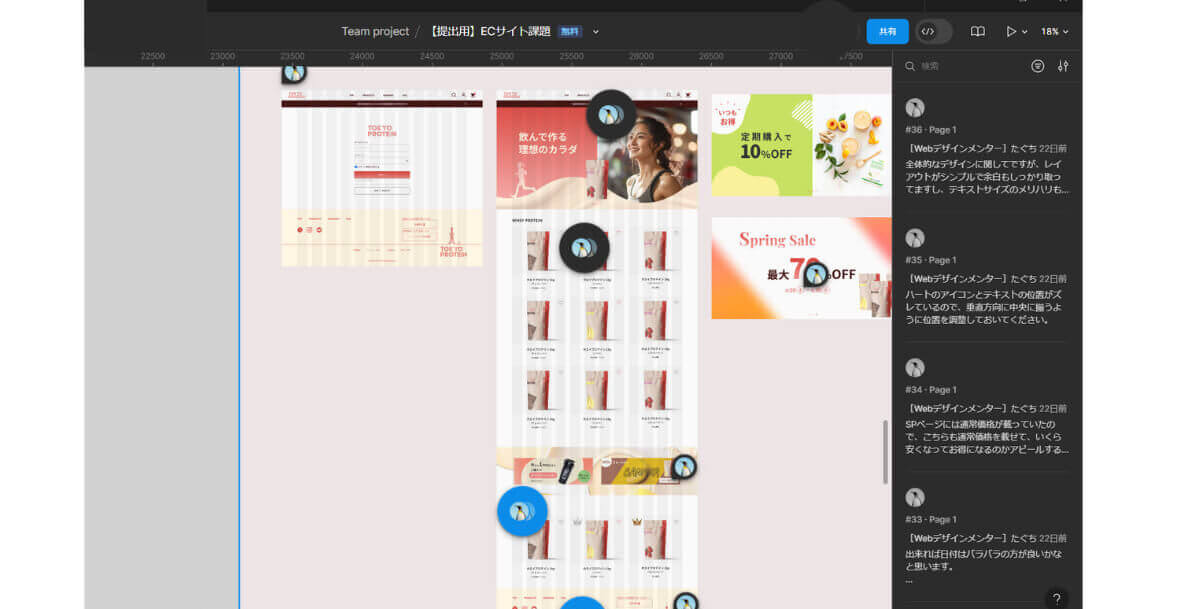Image resolution: width=1200 pixels, height=609 pixels.
Task: Open the comment pin on the promo banner strip
Action: pyautogui.click(x=684, y=467)
